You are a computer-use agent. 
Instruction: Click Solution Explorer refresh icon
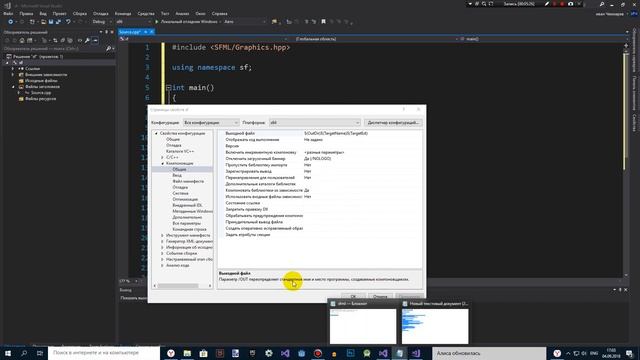(x=55, y=40)
